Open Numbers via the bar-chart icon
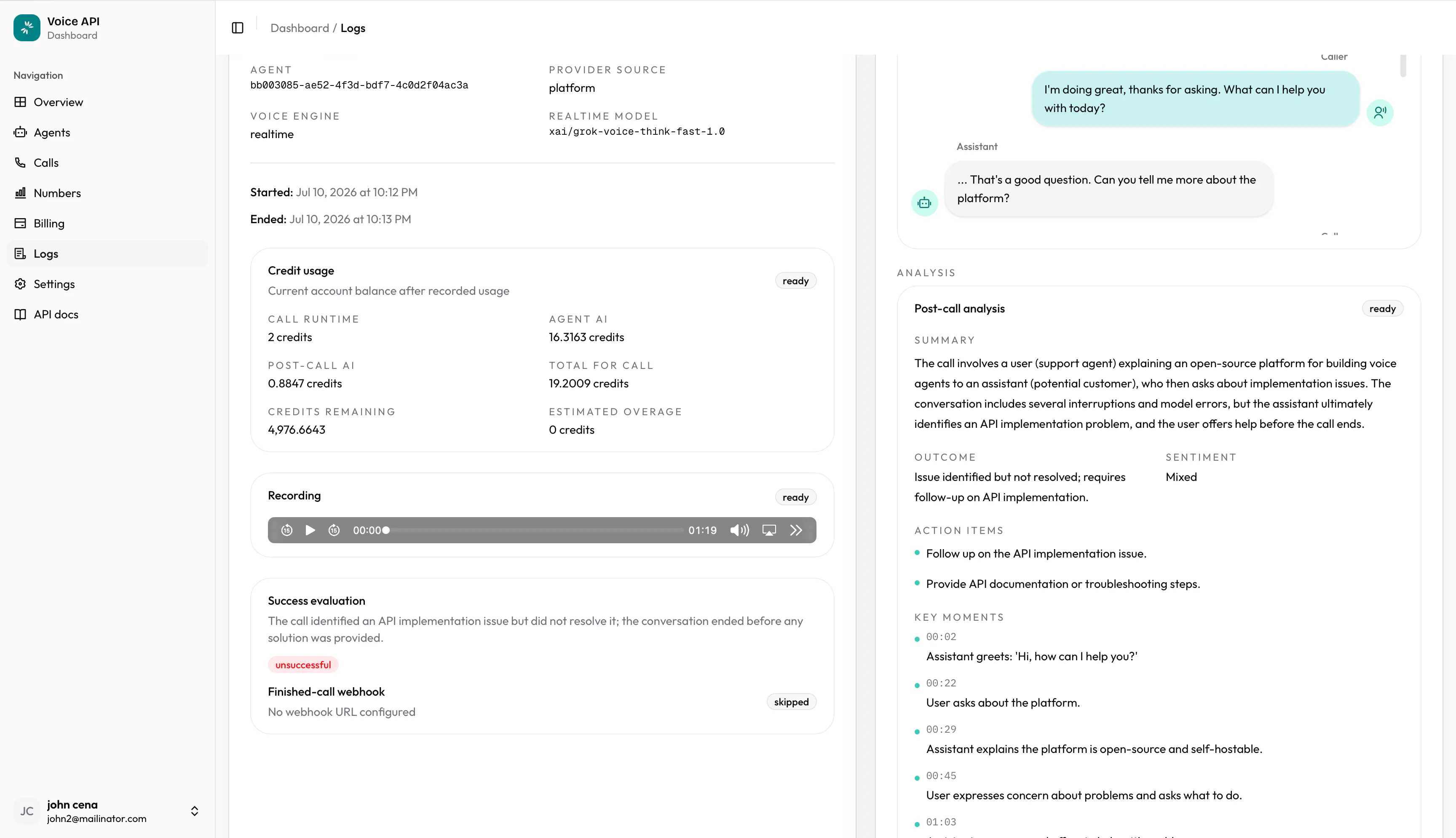Image resolution: width=1456 pixels, height=838 pixels. [20, 193]
